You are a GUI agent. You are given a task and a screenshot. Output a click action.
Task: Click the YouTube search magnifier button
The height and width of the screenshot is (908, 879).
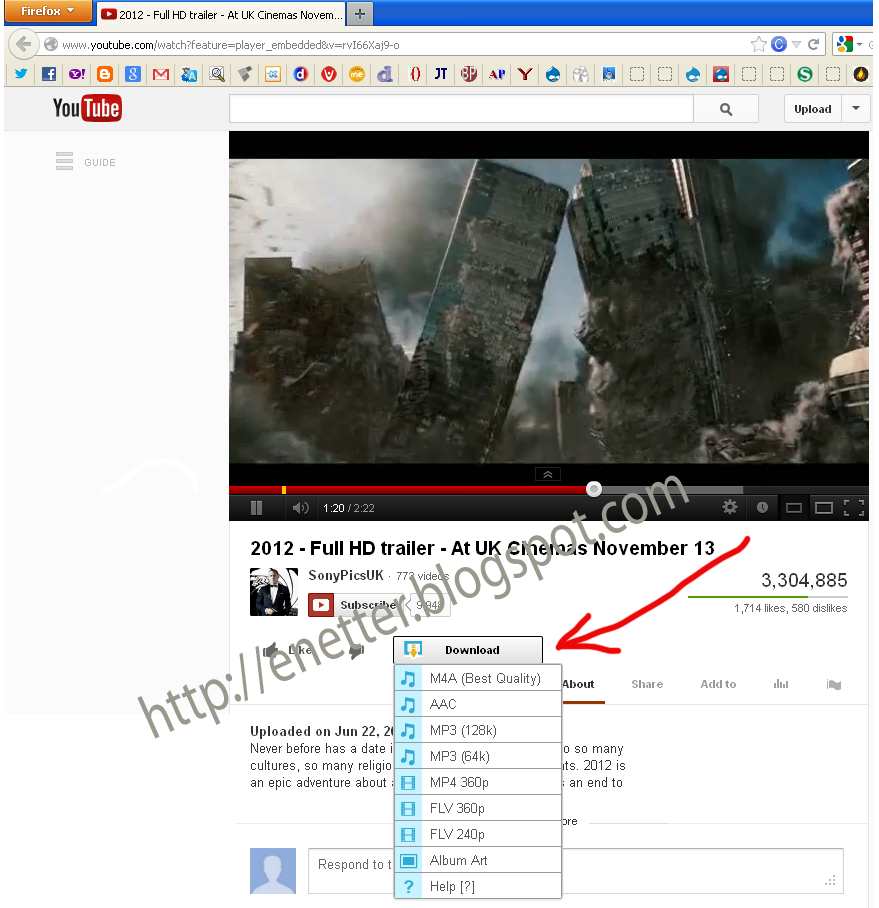[x=726, y=109]
